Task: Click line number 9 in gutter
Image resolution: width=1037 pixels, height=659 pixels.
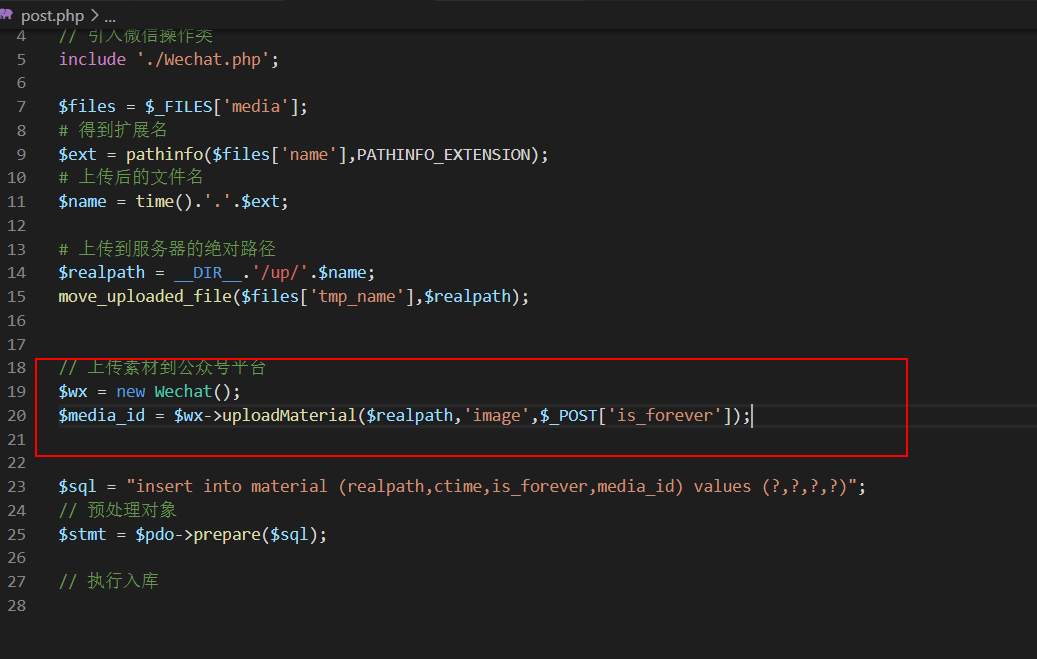Action: (x=21, y=154)
